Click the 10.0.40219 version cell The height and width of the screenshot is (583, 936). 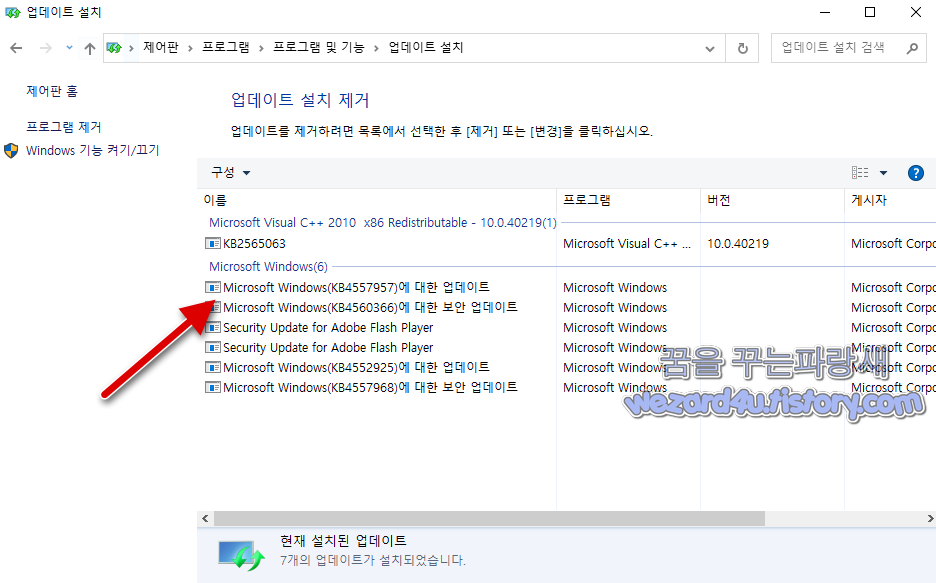(738, 243)
